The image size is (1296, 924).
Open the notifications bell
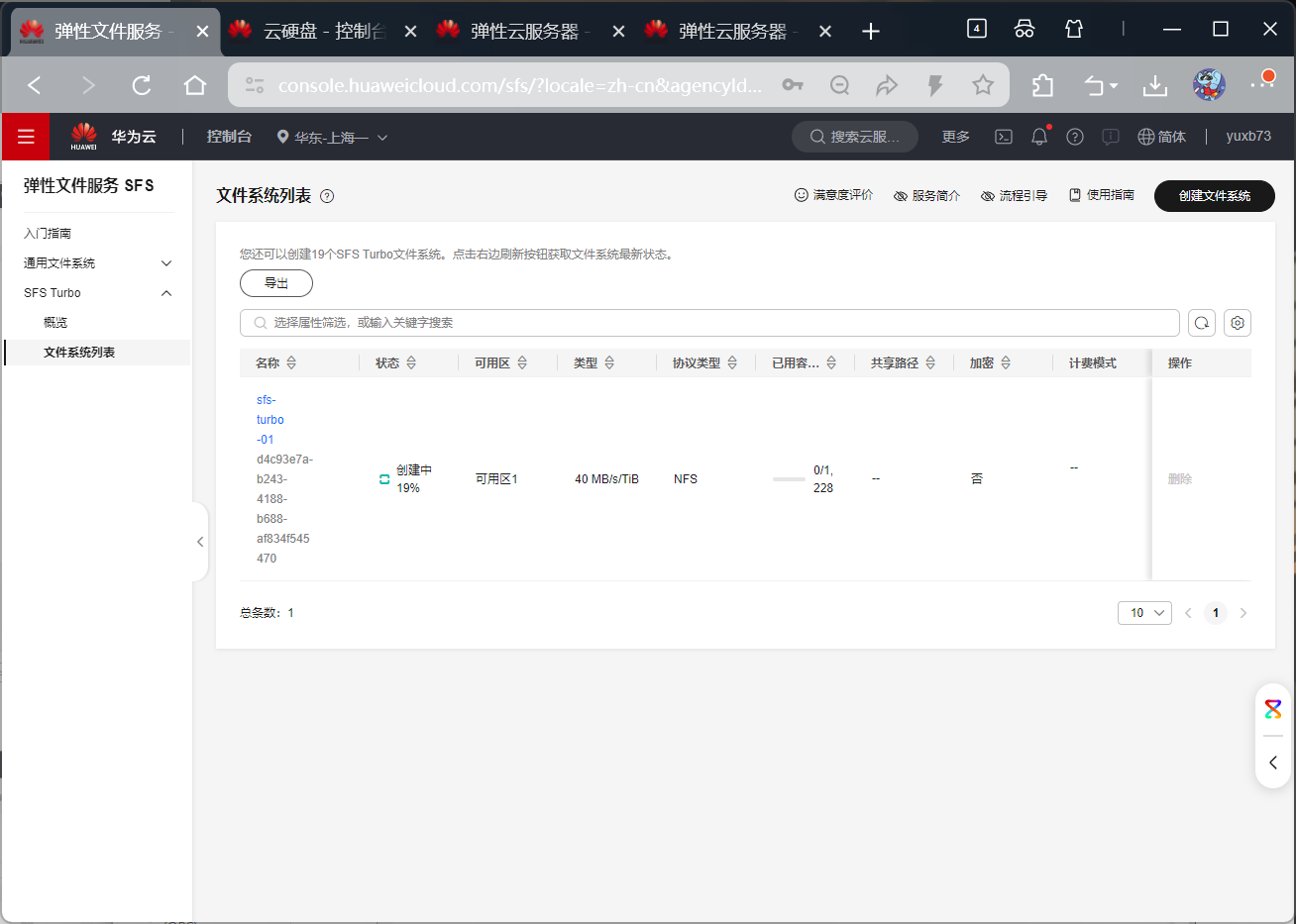tap(1039, 137)
